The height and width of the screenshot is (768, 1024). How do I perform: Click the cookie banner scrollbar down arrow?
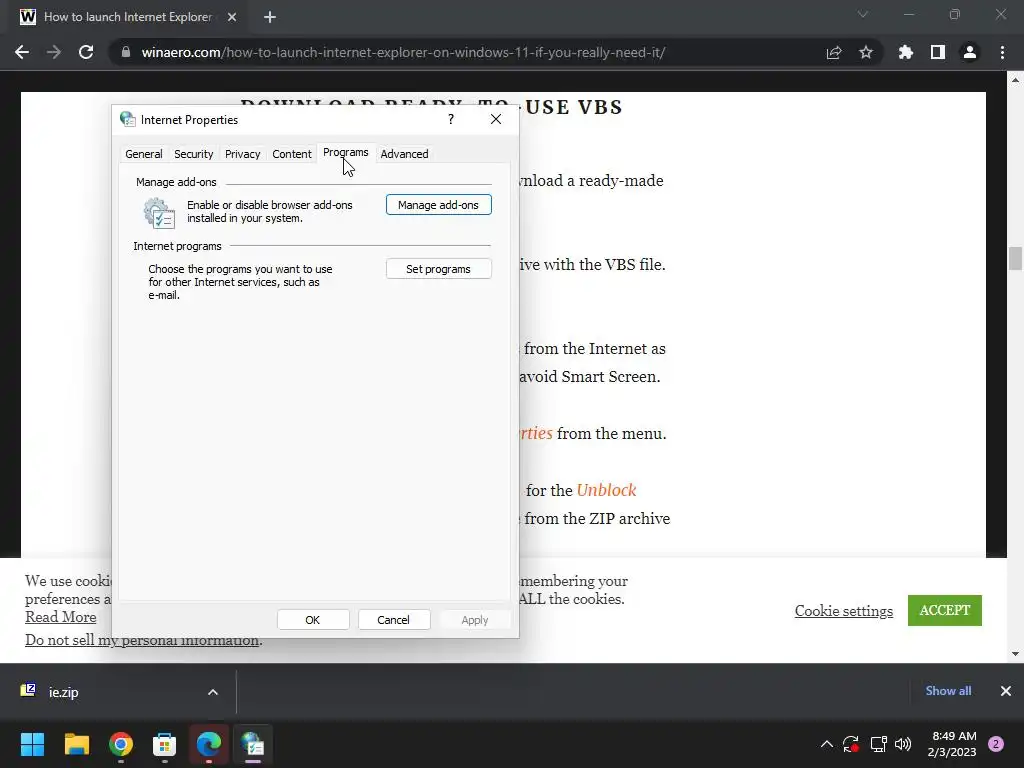click(x=1015, y=654)
